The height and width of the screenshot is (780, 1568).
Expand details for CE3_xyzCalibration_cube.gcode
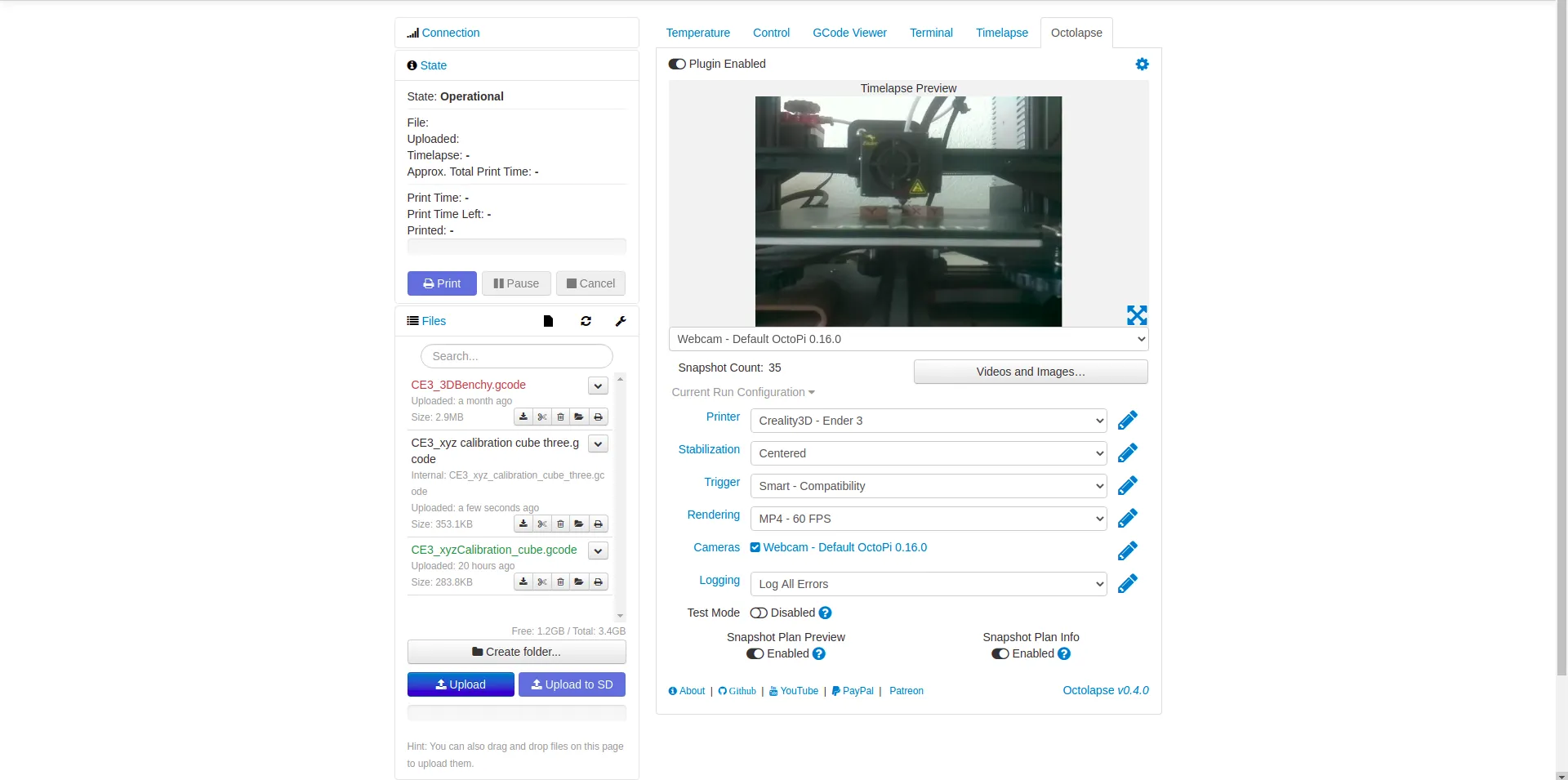tap(598, 550)
